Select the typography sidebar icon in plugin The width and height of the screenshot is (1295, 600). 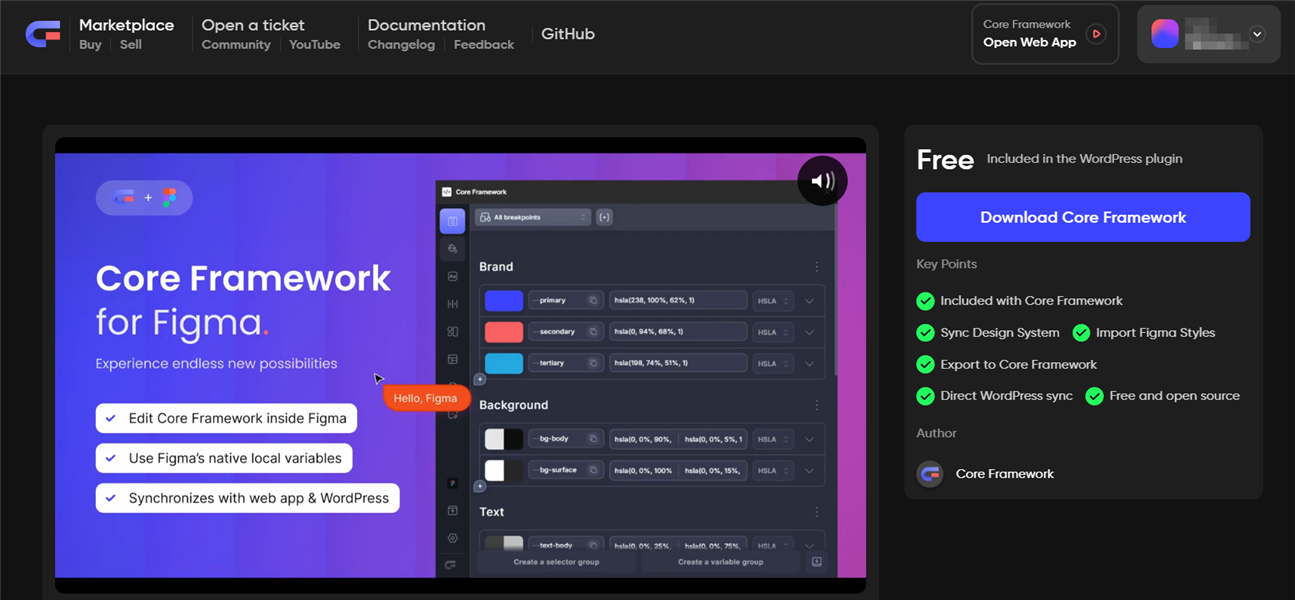tap(452, 276)
